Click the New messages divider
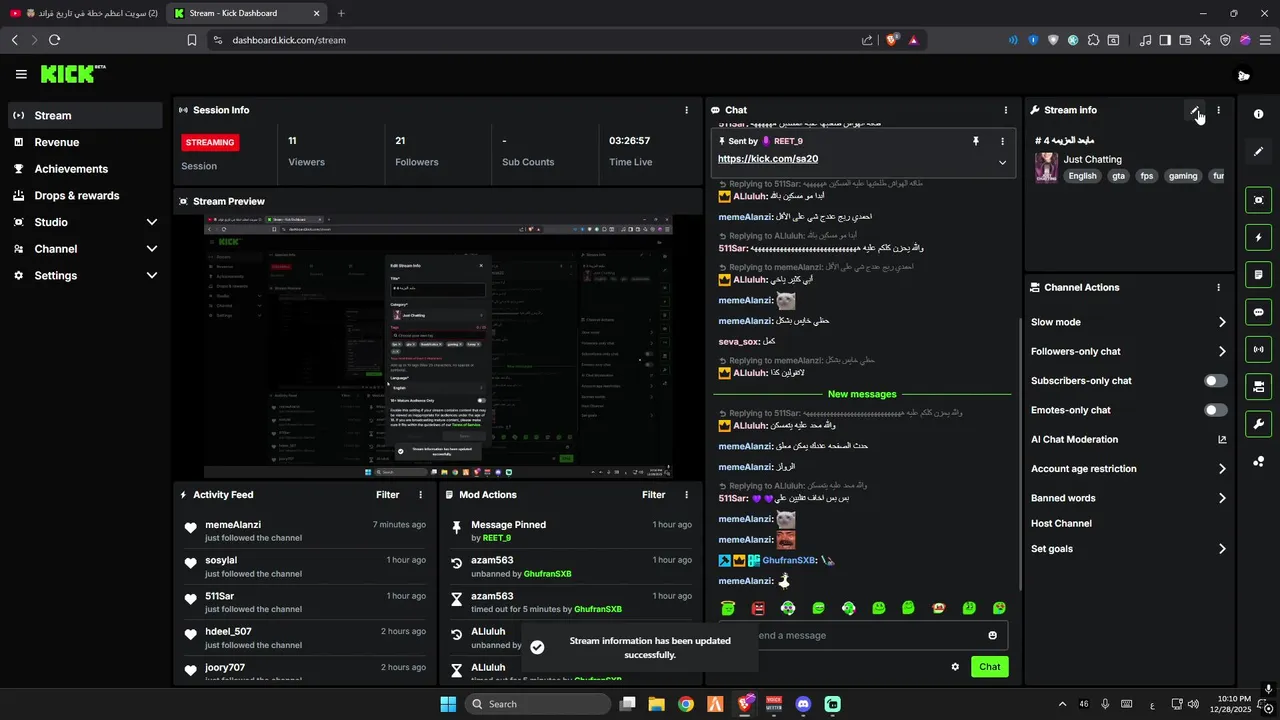 (x=862, y=394)
